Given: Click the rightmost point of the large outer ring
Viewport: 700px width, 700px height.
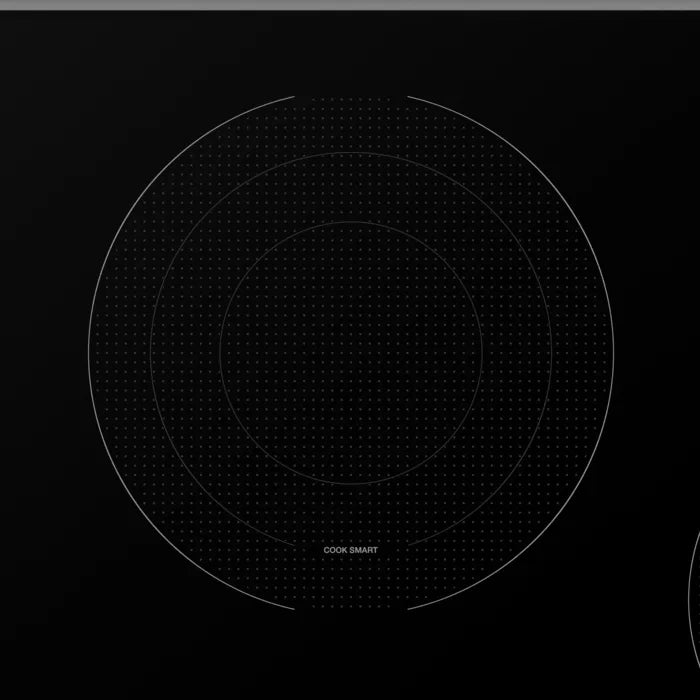Looking at the screenshot, I should (613, 353).
